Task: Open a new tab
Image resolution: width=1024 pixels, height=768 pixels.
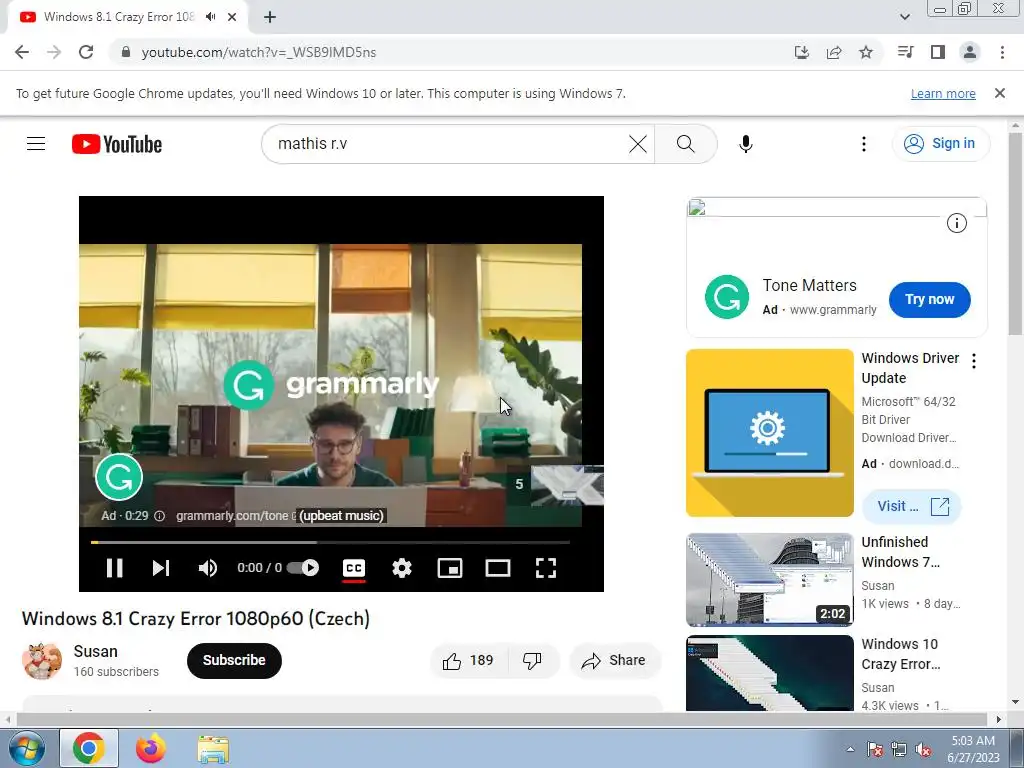Action: [x=270, y=17]
